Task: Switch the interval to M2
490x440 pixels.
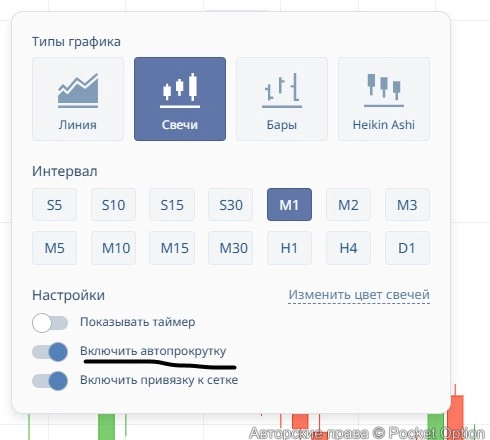Action: pos(348,205)
